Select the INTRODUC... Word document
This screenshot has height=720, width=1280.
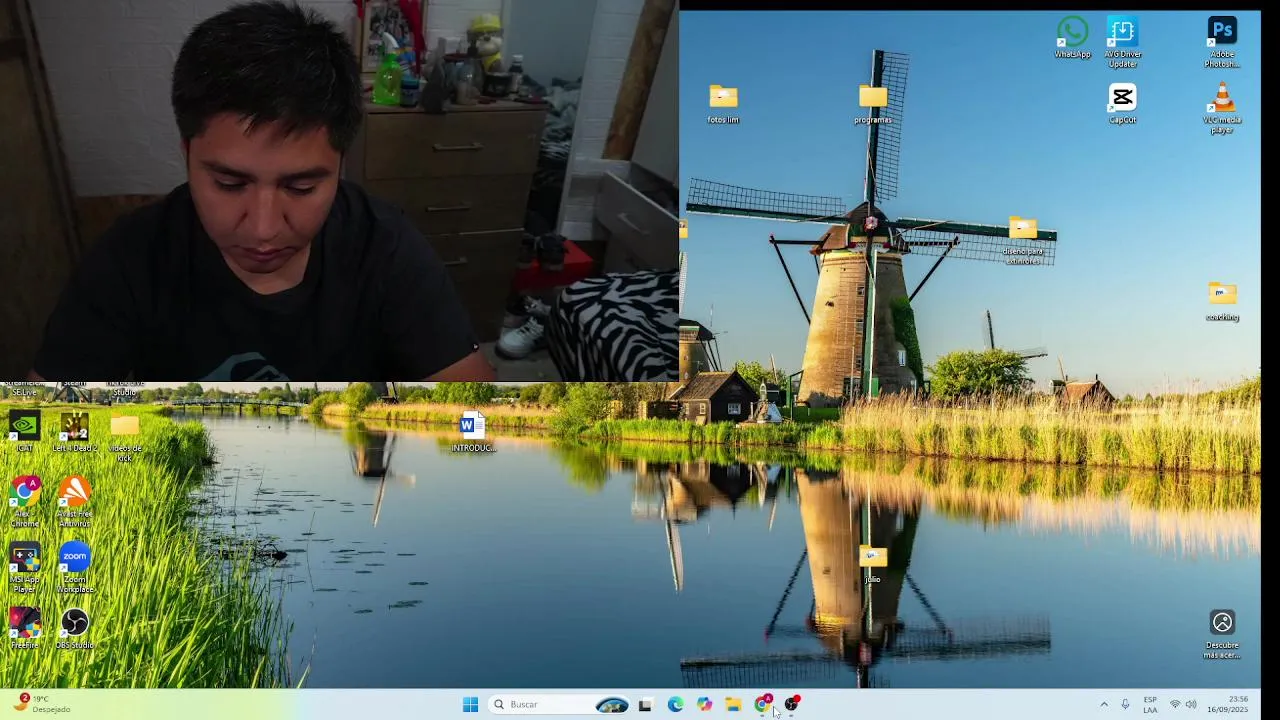click(472, 433)
